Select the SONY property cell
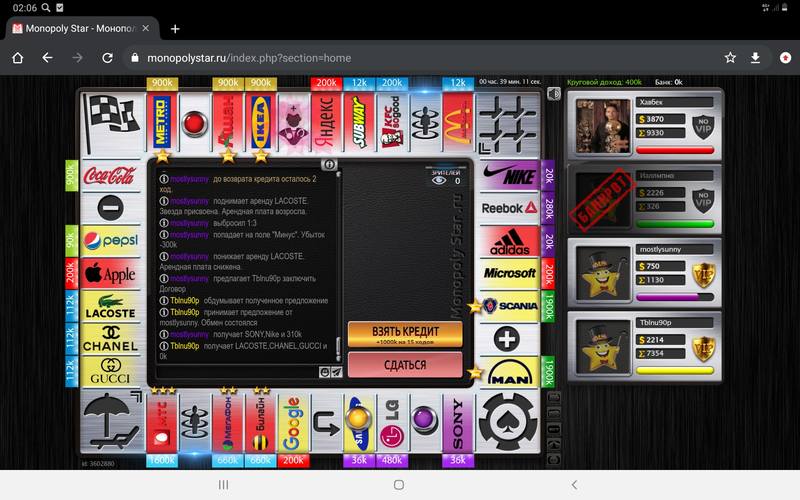800x500 pixels. [458, 422]
